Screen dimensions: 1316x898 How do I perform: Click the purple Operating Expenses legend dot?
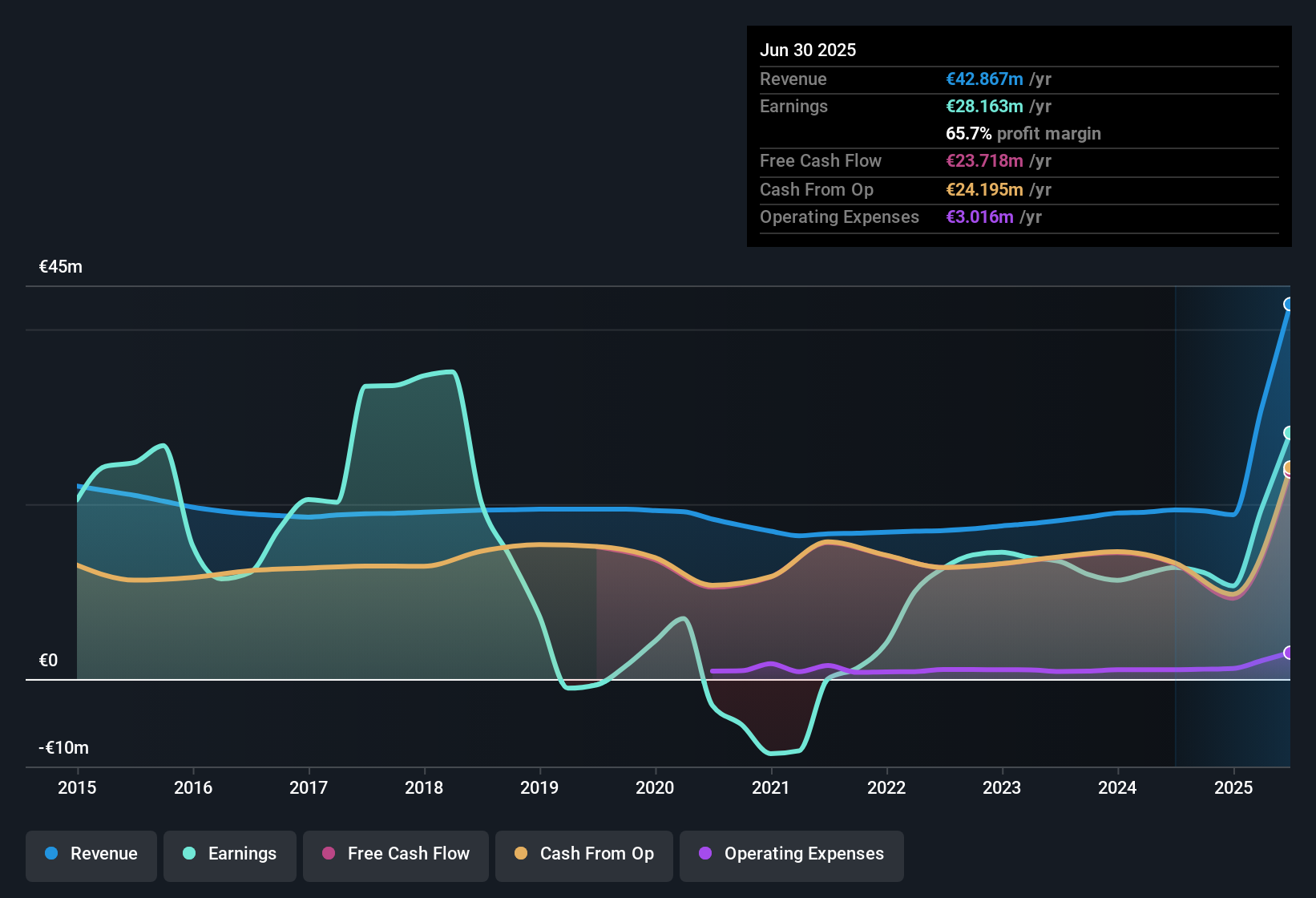click(x=704, y=855)
